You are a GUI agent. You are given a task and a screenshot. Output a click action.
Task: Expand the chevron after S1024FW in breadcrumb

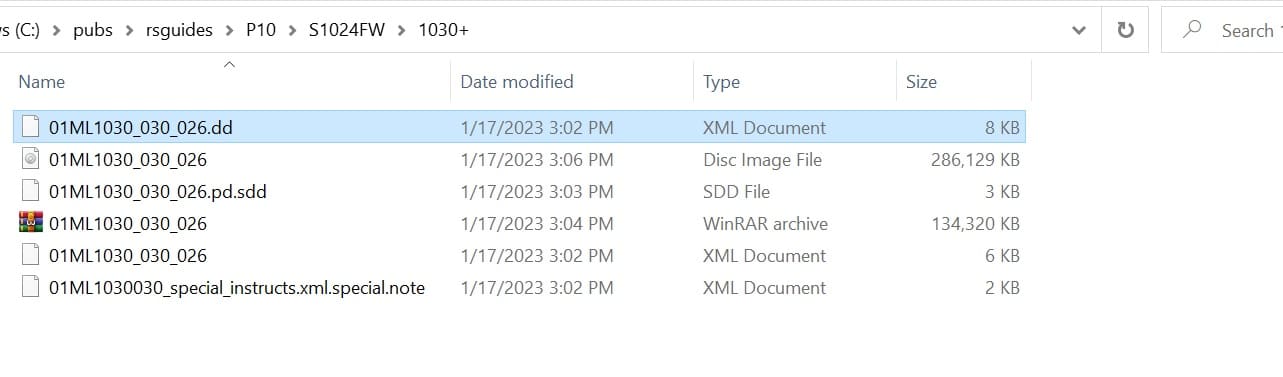coord(400,30)
